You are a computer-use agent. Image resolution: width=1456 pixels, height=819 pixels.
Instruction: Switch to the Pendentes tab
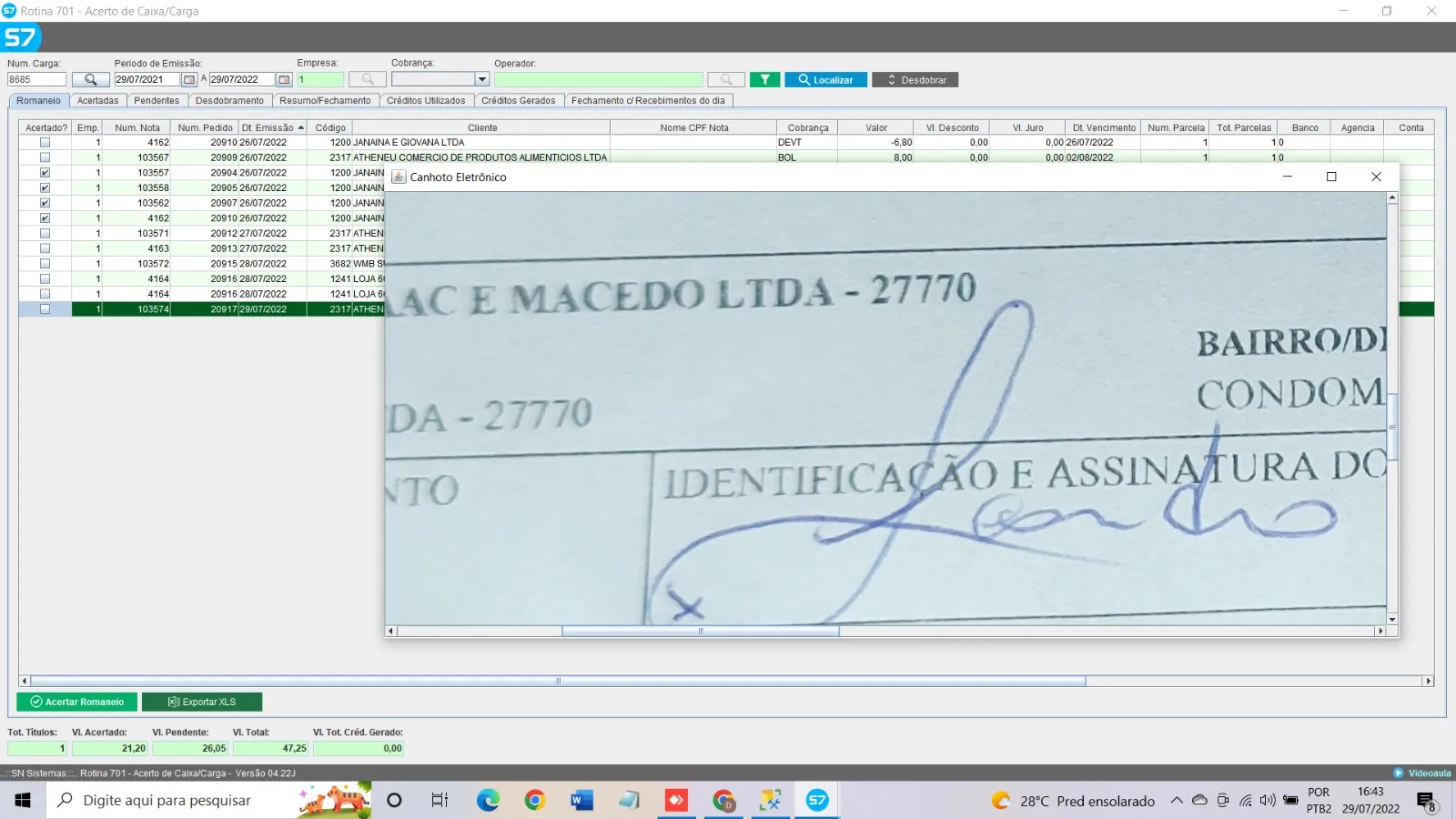[x=157, y=100]
